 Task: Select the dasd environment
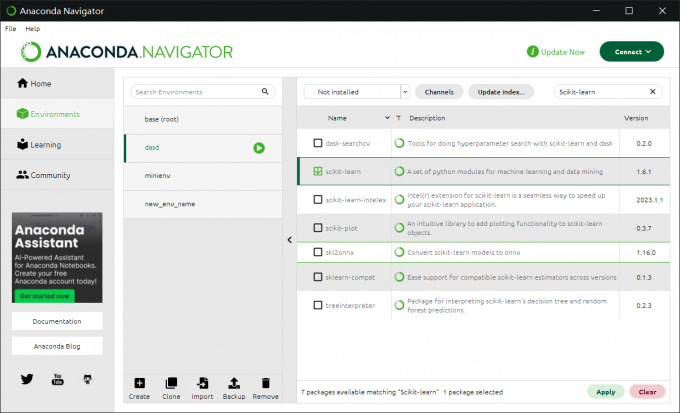click(x=203, y=148)
